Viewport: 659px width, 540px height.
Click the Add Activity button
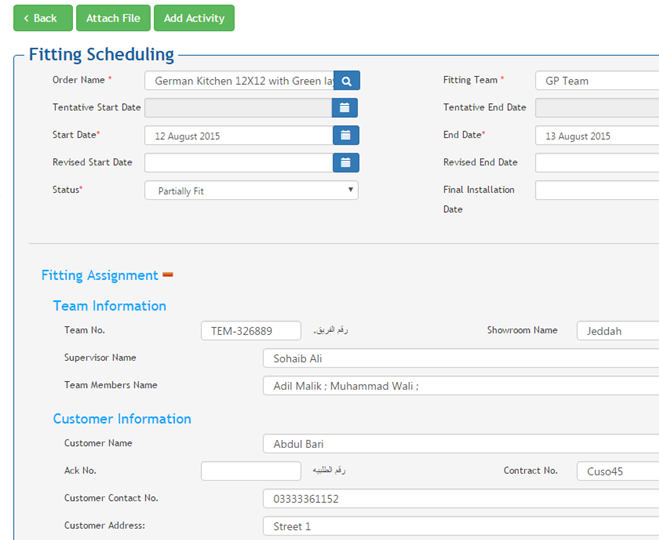(x=194, y=18)
